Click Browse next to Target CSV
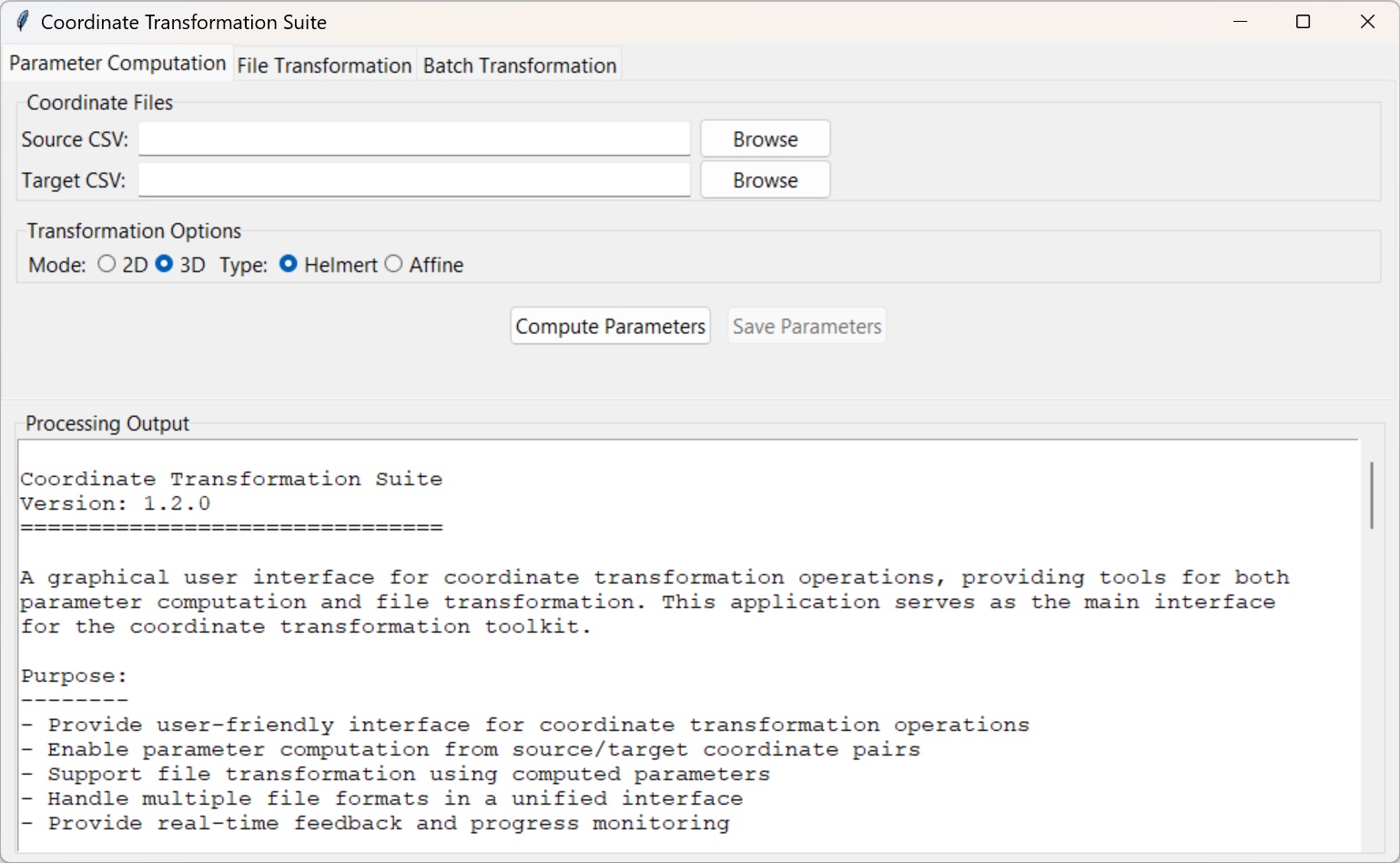This screenshot has width=1400, height=863. (764, 179)
